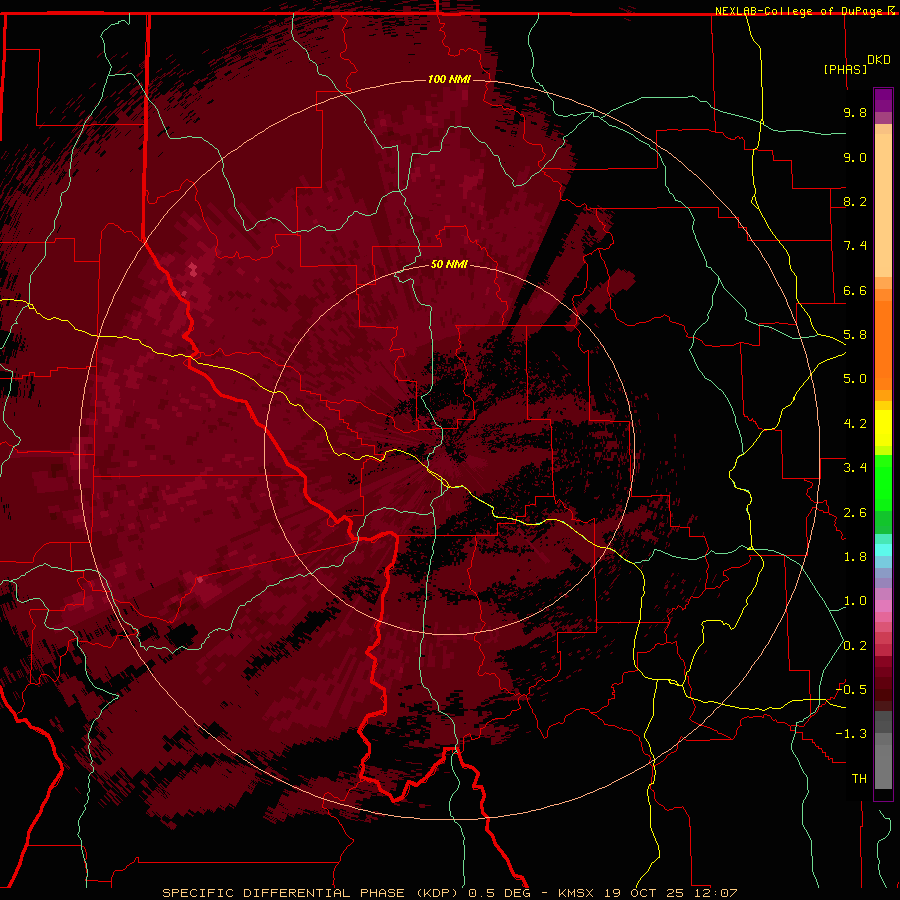Pick the purple top segment of the color bar
This screenshot has width=900, height=900.
883,100
